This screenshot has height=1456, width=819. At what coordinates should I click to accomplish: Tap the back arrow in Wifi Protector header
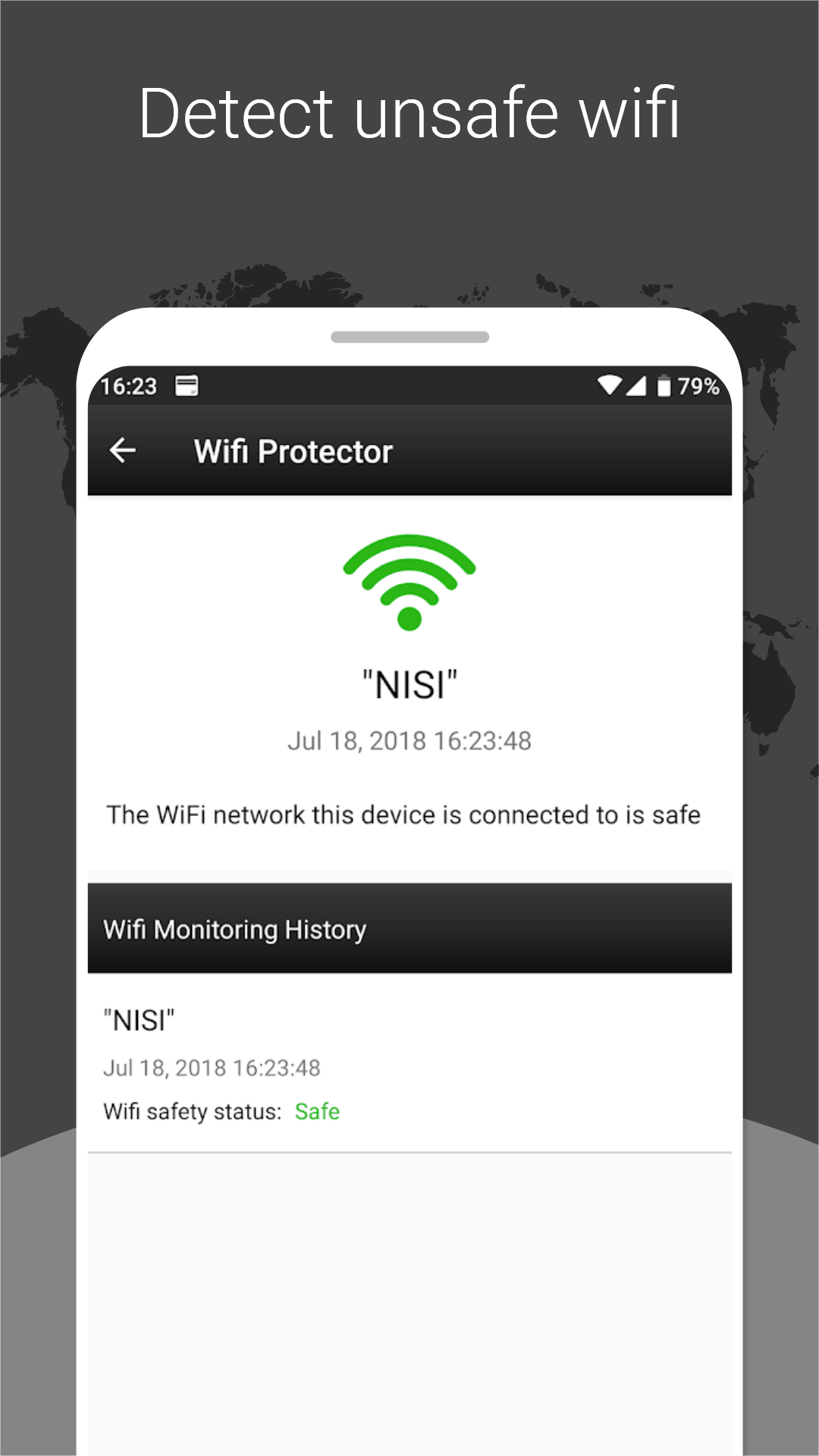pyautogui.click(x=123, y=450)
